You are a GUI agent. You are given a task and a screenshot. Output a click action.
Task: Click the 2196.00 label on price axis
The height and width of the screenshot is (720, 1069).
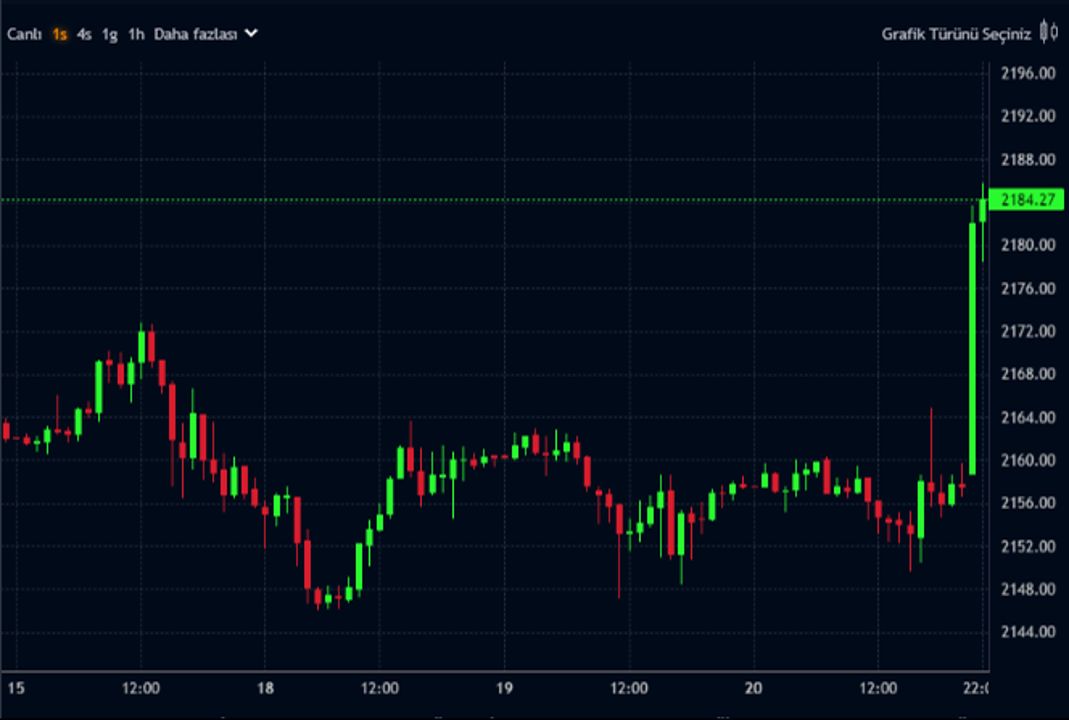point(1027,73)
